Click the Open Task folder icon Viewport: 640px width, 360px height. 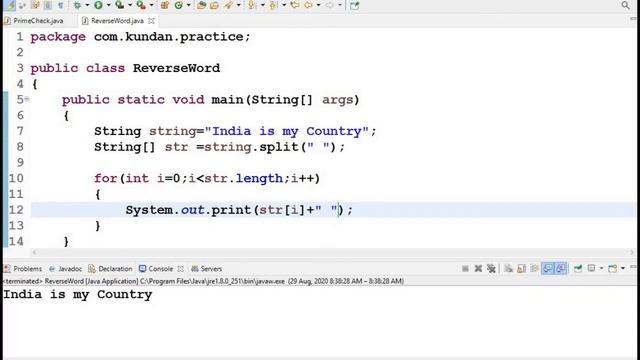(215, 5)
